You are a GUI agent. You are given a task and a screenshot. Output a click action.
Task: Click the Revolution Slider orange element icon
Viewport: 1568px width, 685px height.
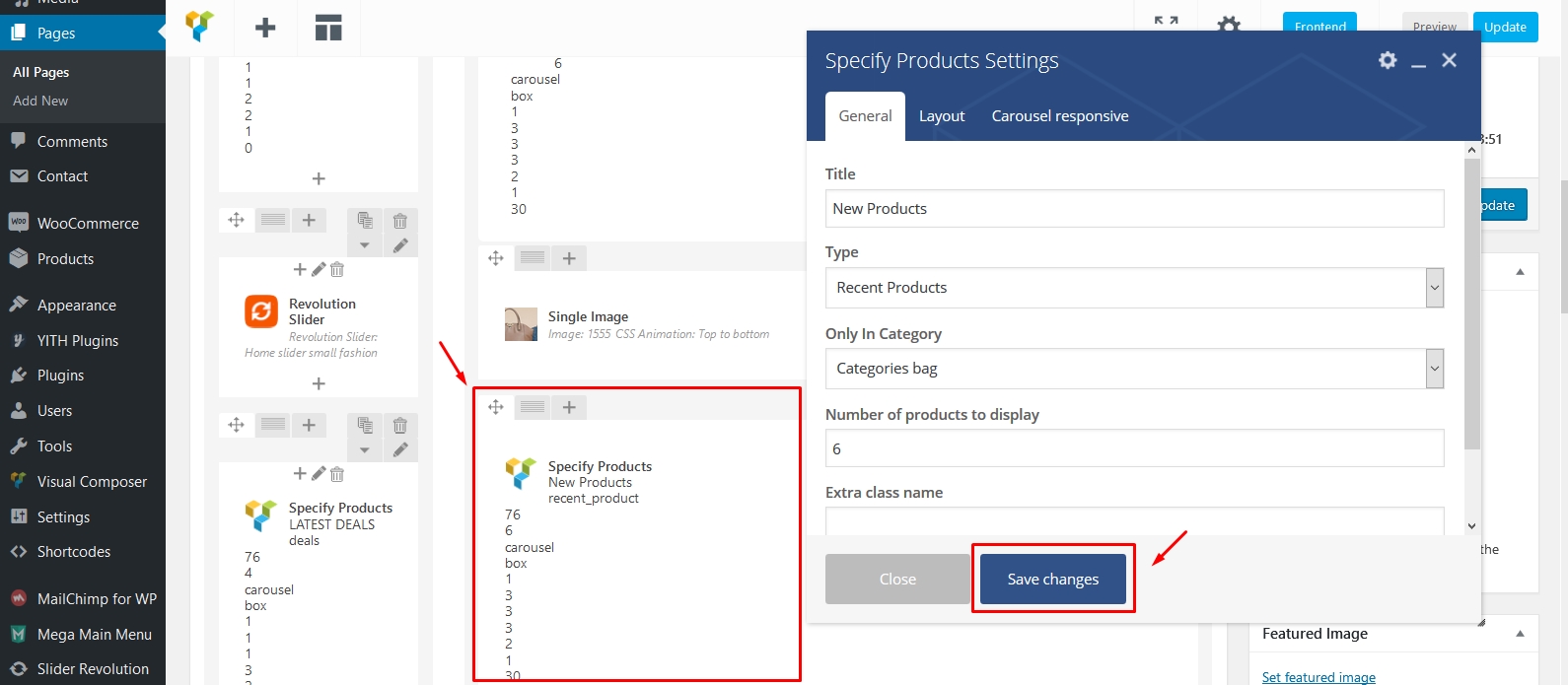coord(261,311)
